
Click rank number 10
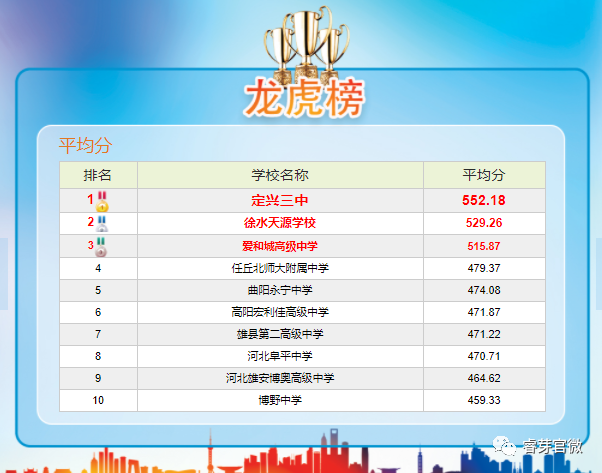point(98,400)
